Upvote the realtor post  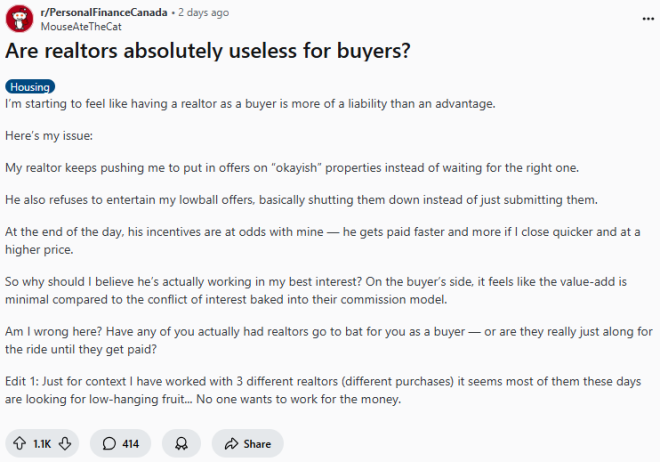click(x=19, y=443)
